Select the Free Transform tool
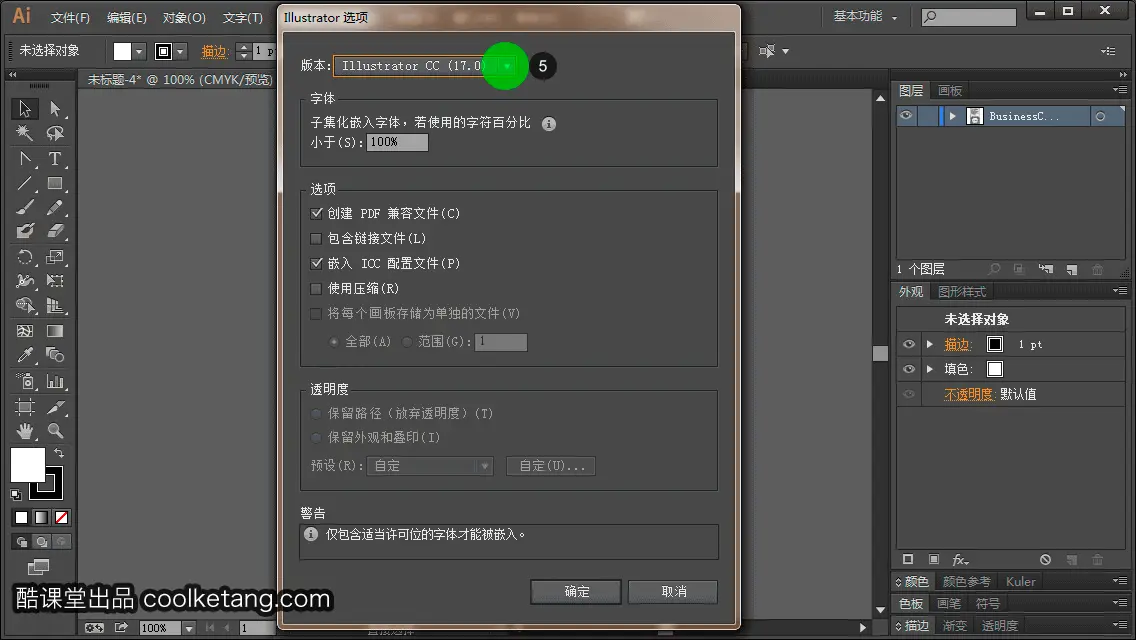This screenshot has width=1136, height=640. 55,281
